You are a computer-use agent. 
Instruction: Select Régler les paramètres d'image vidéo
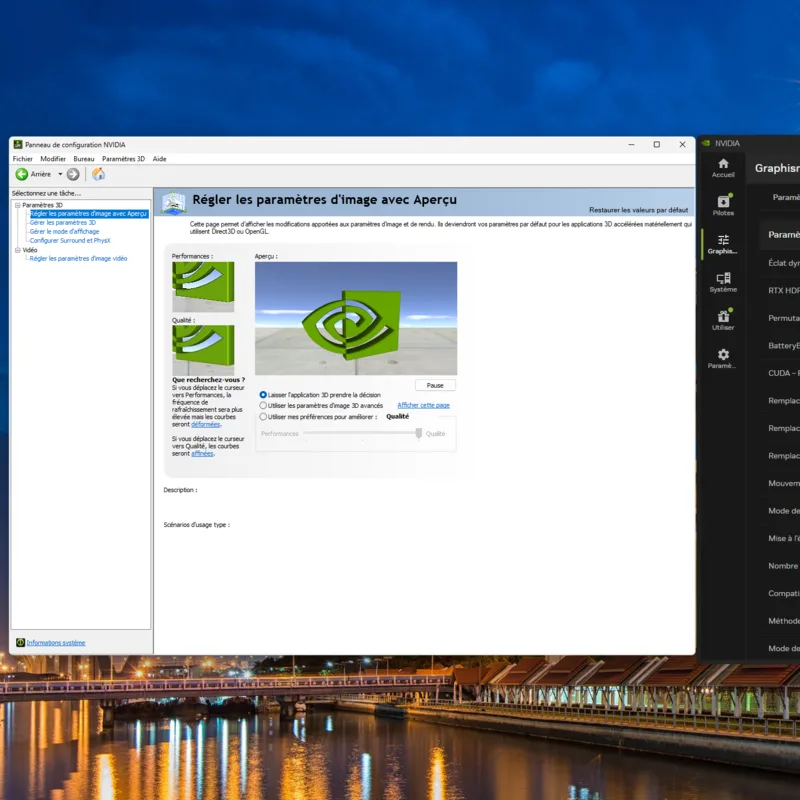[79, 259]
